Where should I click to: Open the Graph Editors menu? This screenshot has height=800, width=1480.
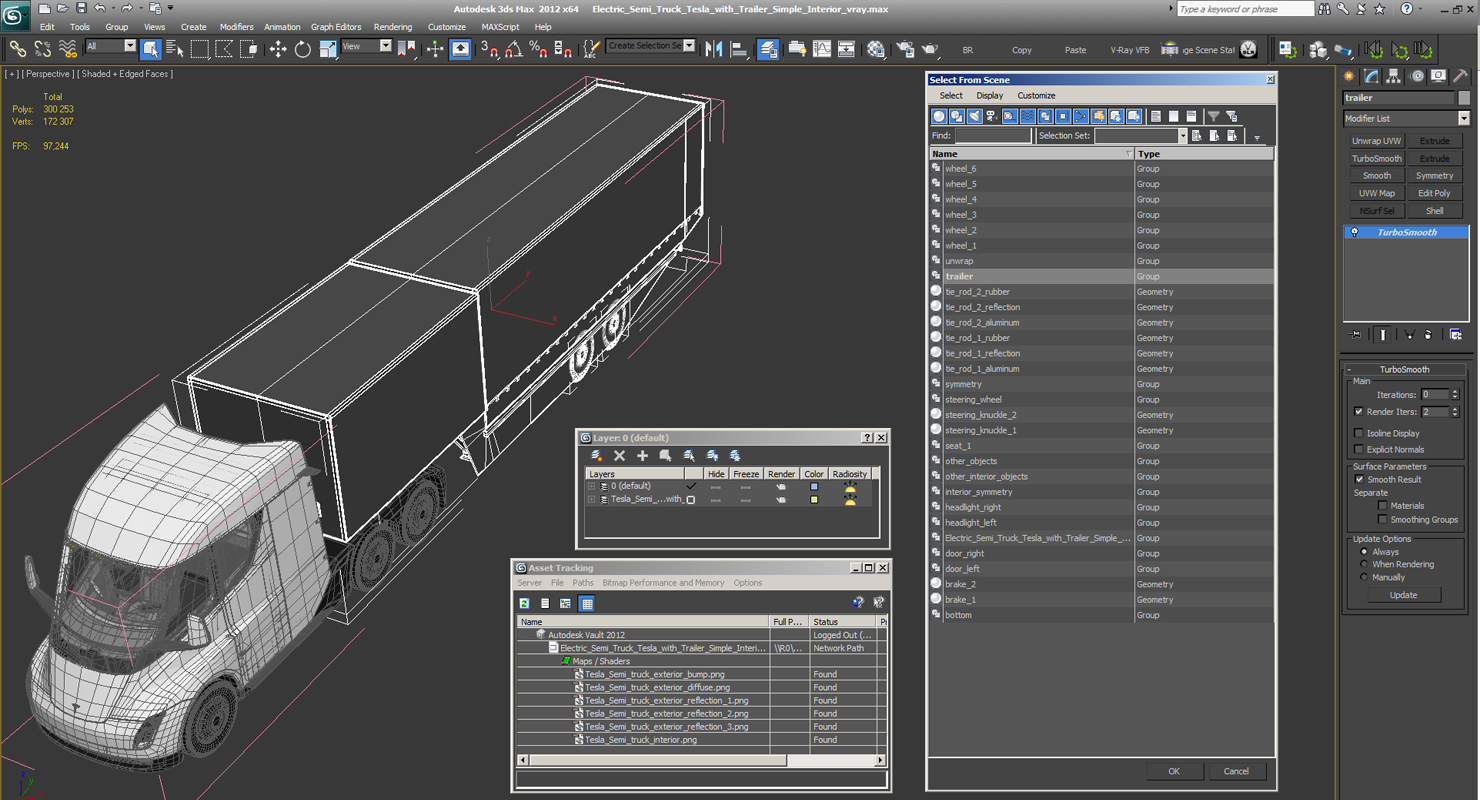coord(336,27)
